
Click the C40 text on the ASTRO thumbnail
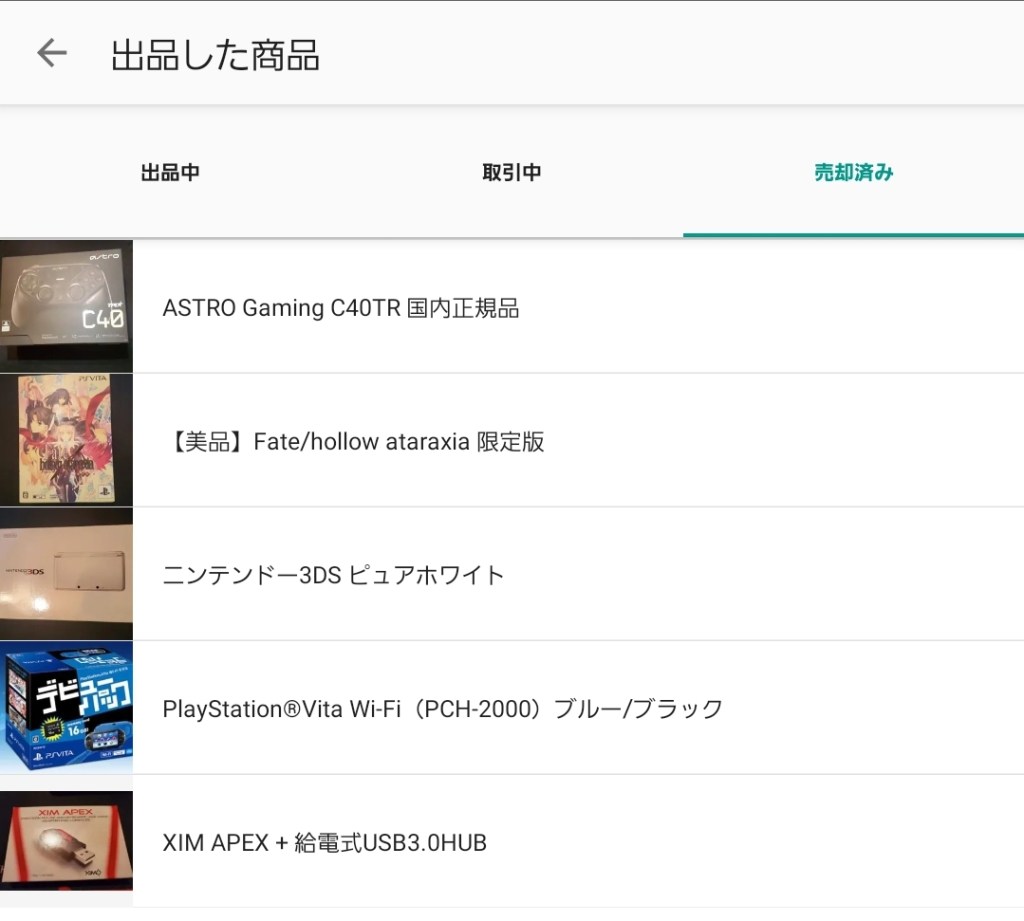click(102, 320)
